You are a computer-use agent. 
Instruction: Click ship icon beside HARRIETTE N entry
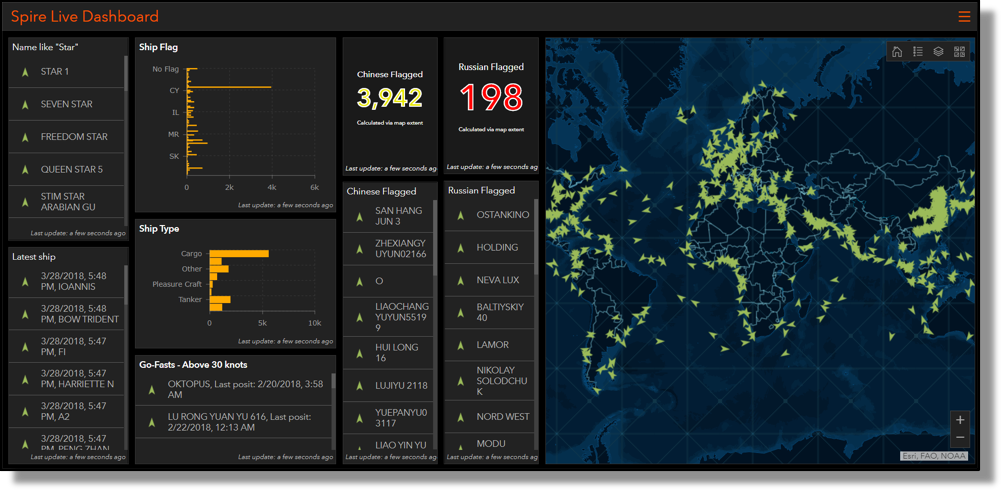[25, 379]
